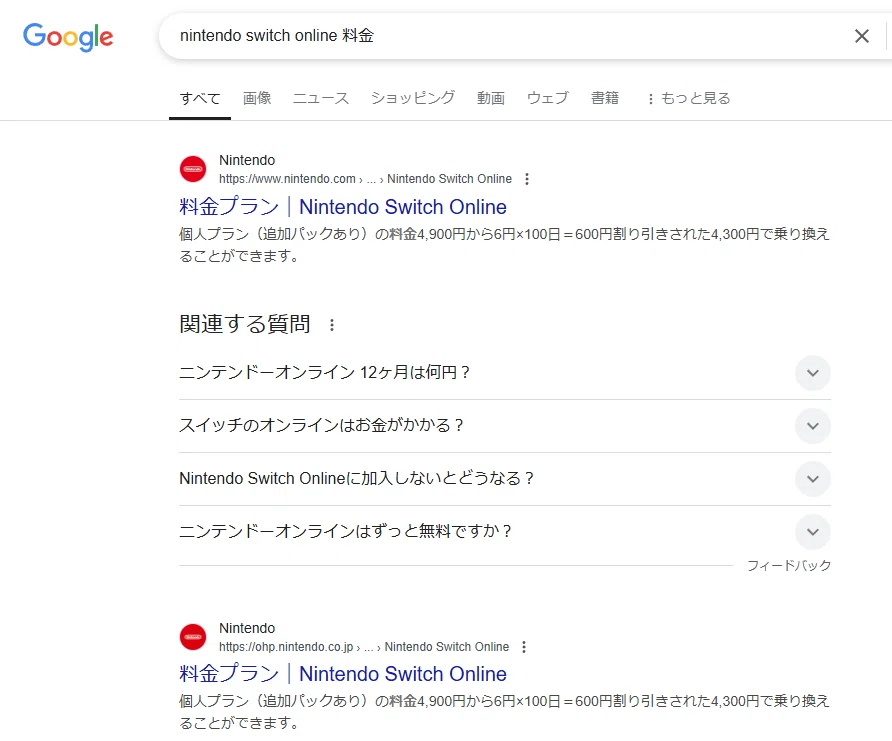Click the フィードバック link
The image size is (892, 741).
pos(788,566)
